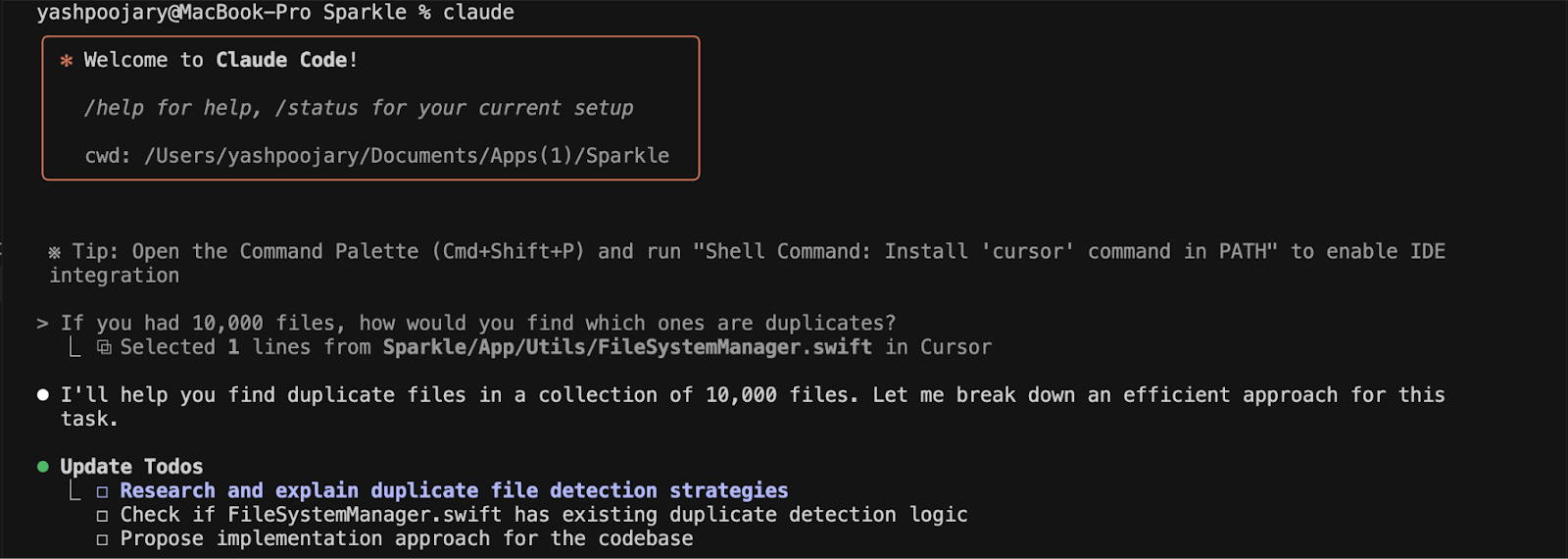Viewport: 1568px width, 559px height.
Task: Click the Update Todos heading
Action: [131, 467]
